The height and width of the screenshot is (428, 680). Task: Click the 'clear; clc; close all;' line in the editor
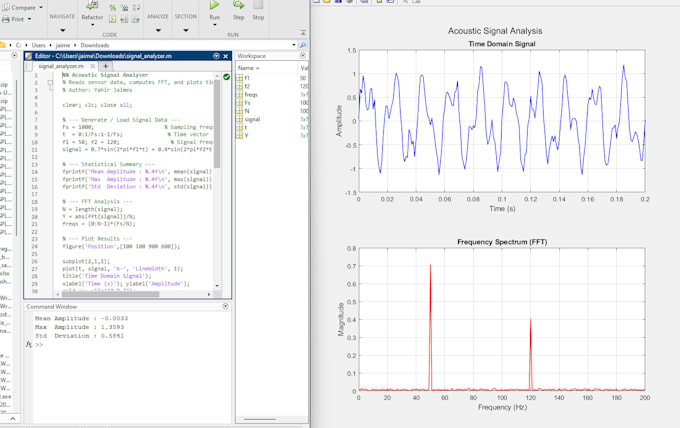pyautogui.click(x=97, y=105)
